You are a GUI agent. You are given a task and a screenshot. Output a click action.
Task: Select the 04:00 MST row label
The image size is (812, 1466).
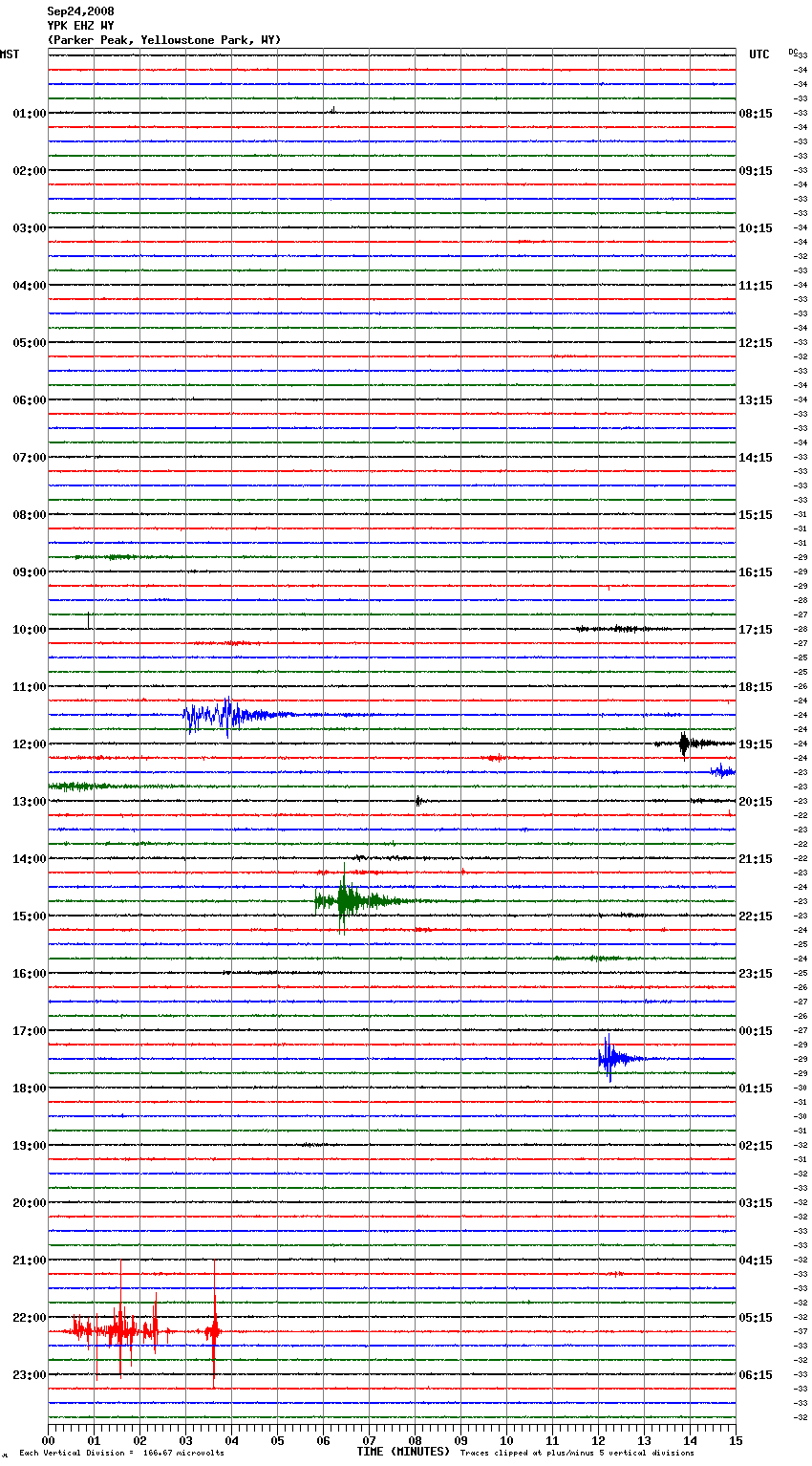(x=30, y=286)
